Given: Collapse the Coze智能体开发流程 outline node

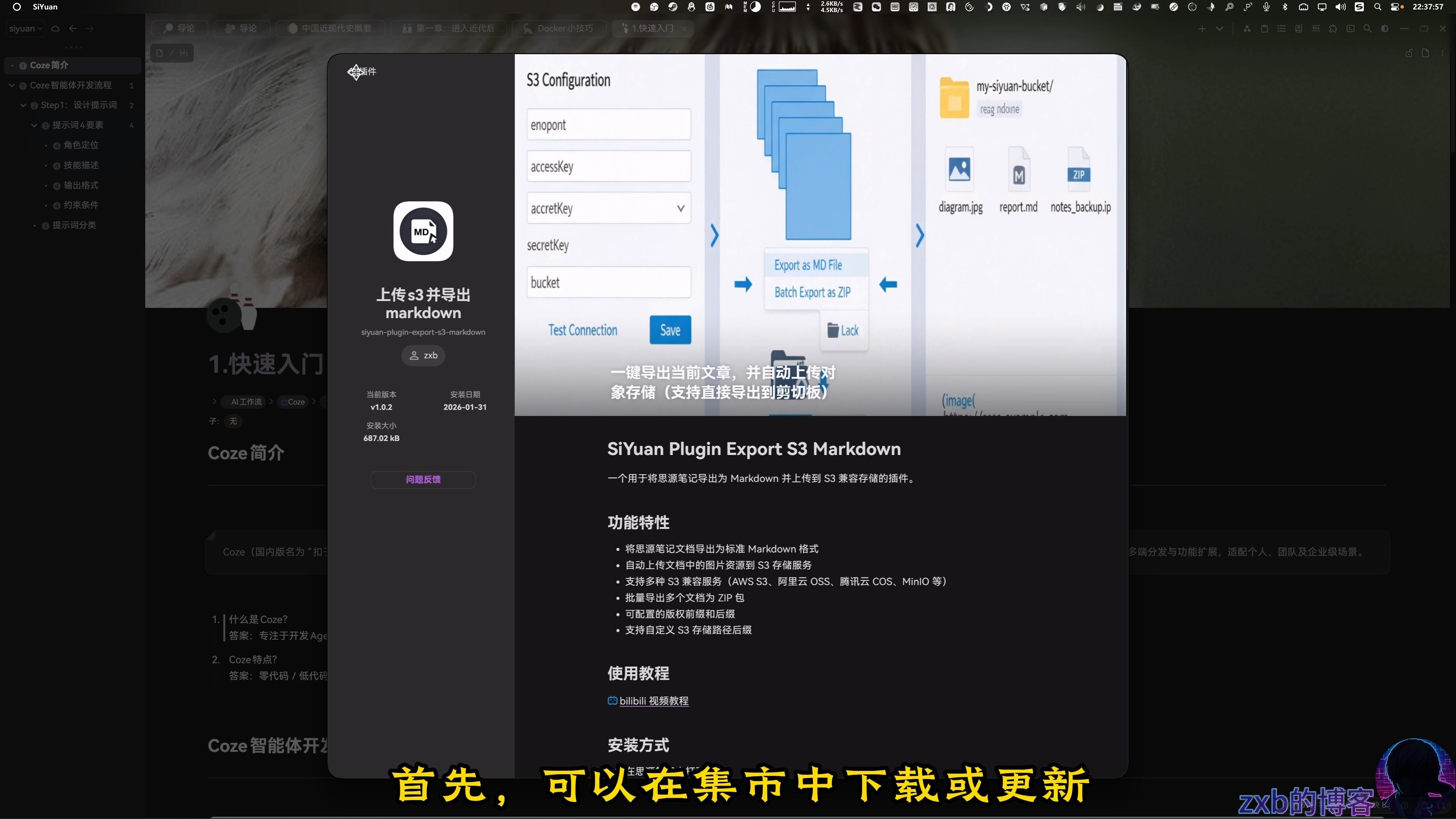Looking at the screenshot, I should pos(12,85).
